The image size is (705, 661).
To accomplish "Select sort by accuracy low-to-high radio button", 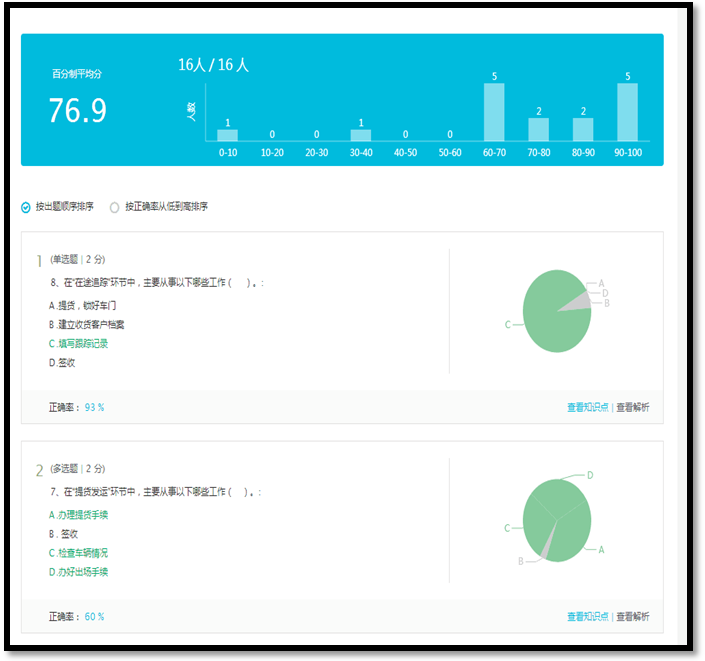I will (114, 207).
